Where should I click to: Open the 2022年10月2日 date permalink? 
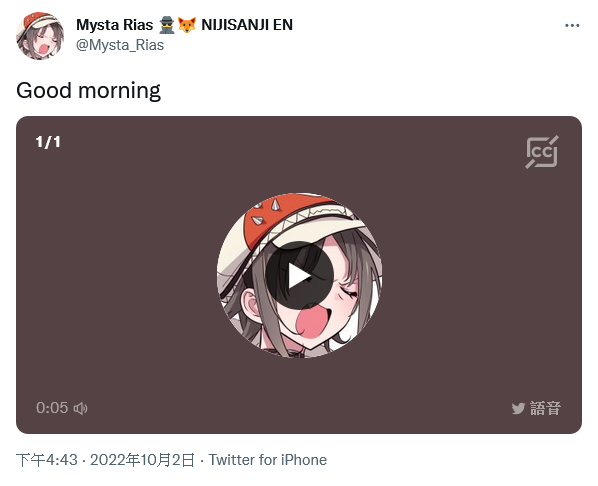tap(142, 460)
